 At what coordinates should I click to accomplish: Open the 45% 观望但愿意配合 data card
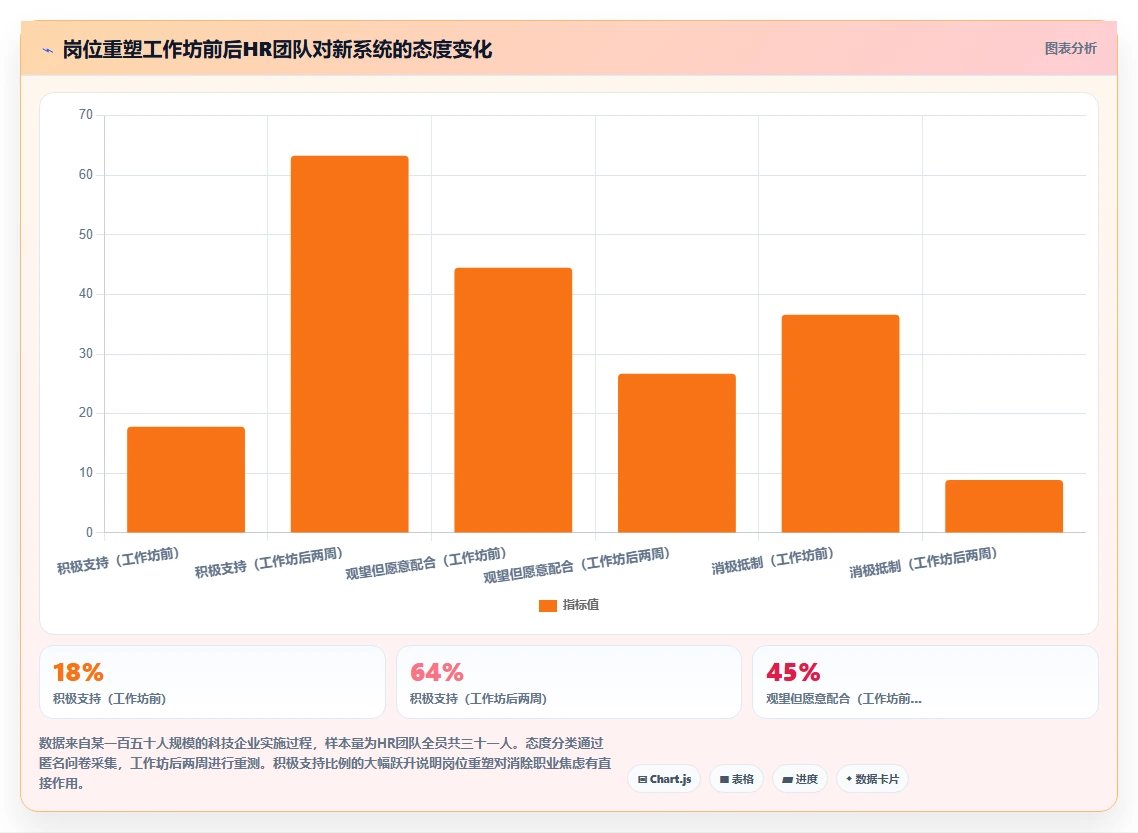[925, 682]
